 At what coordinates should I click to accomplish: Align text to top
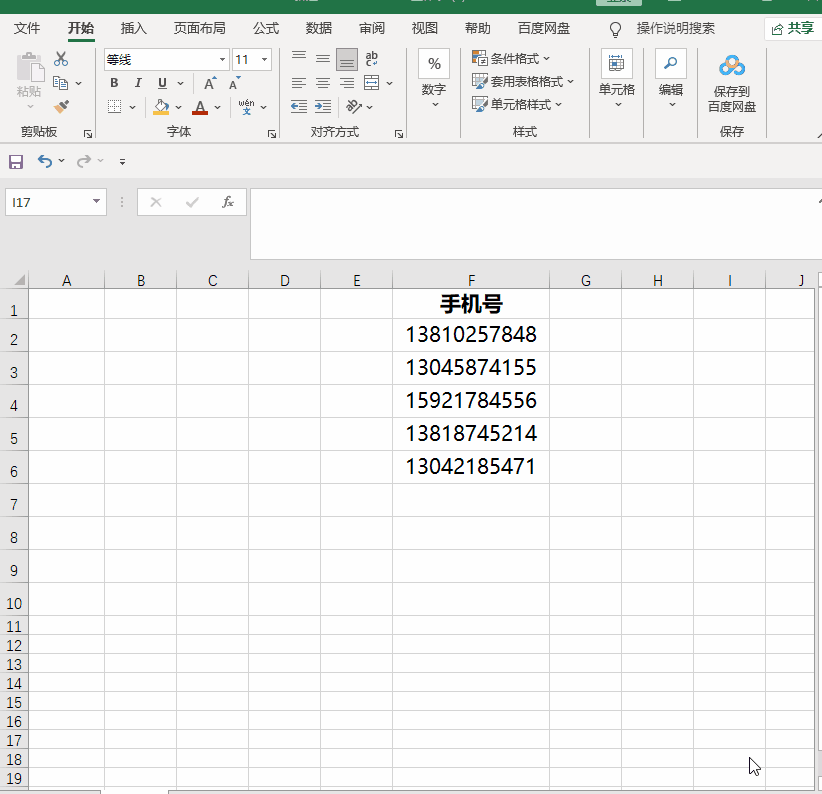pos(299,59)
